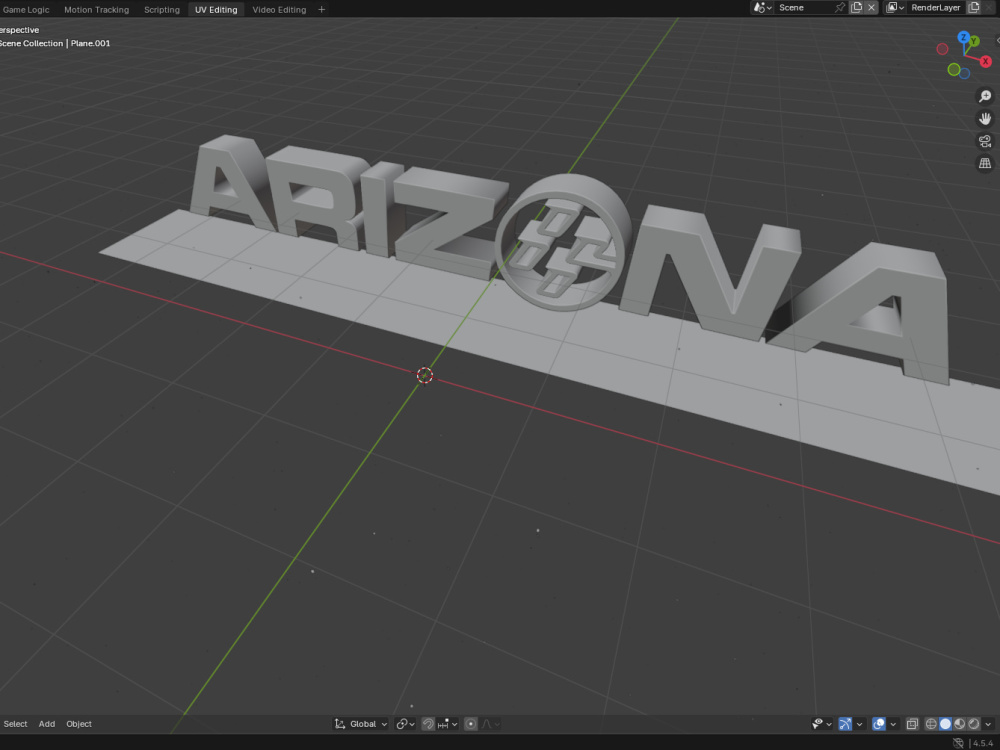Add a new view layer next to RenderLayer
The image size is (1000, 750).
tap(974, 8)
